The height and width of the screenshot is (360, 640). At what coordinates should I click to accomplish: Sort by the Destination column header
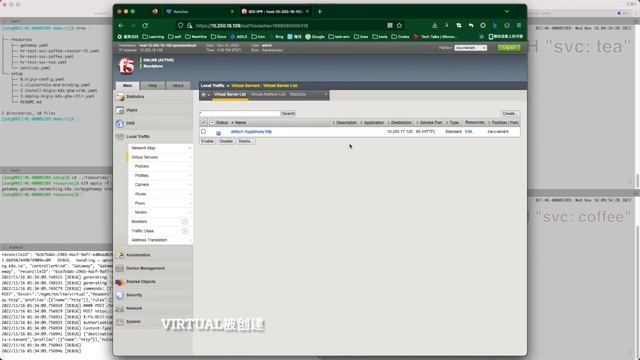(401, 122)
